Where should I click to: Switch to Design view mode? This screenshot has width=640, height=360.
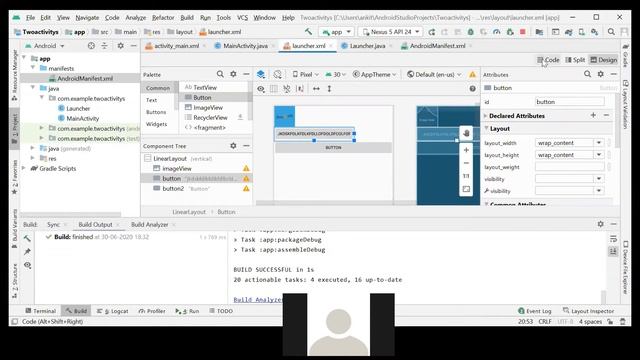(x=604, y=60)
